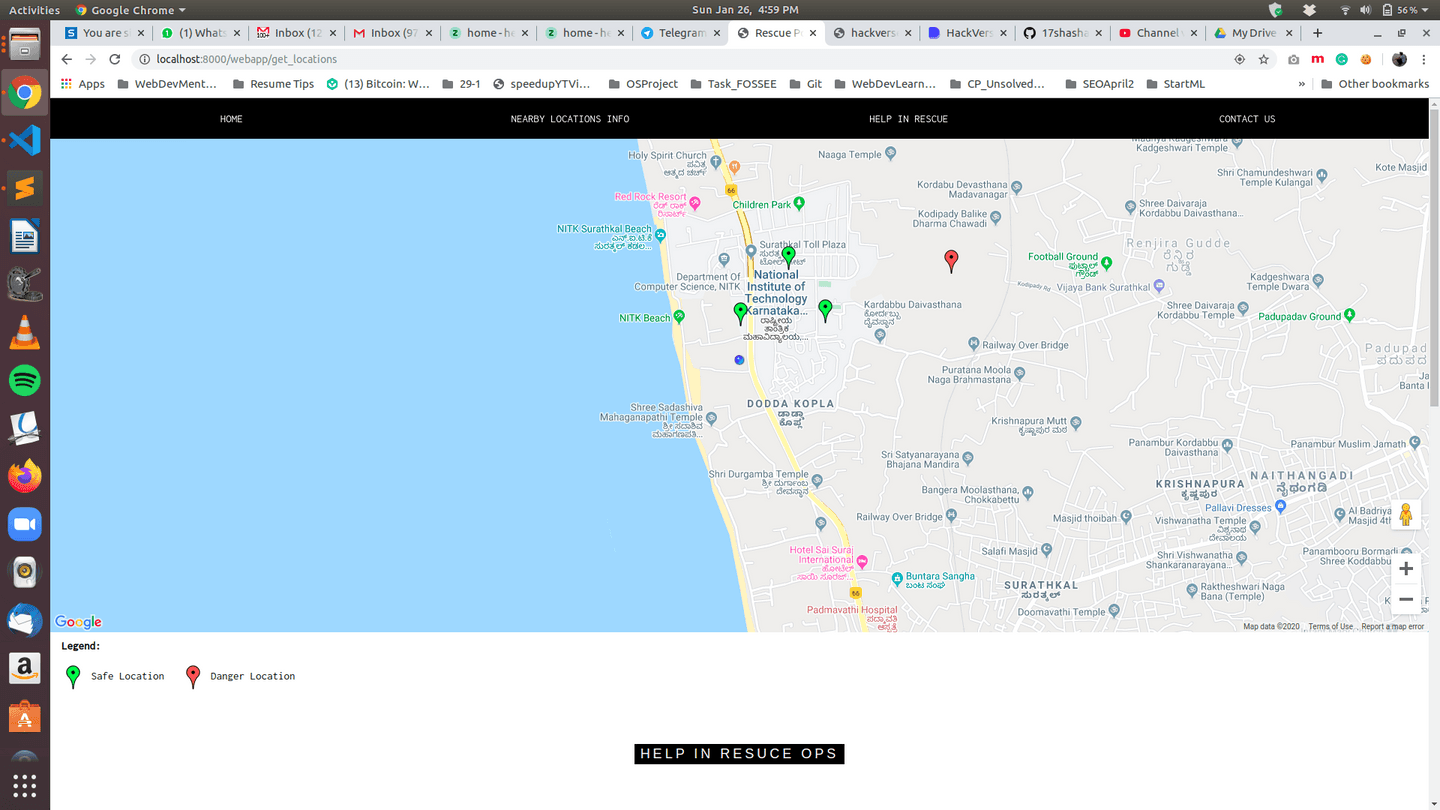Bookmark this page with the star
The width and height of the screenshot is (1440, 810).
(1264, 59)
